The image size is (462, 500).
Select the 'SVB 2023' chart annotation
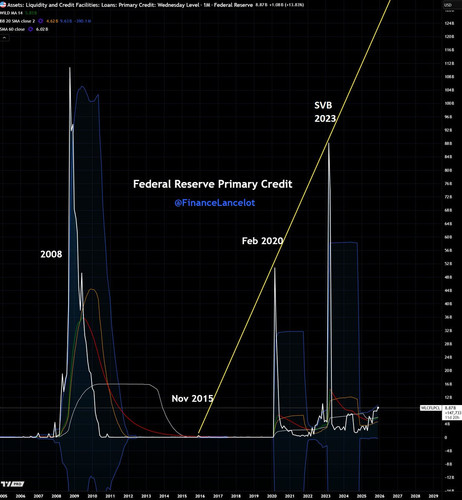325,112
